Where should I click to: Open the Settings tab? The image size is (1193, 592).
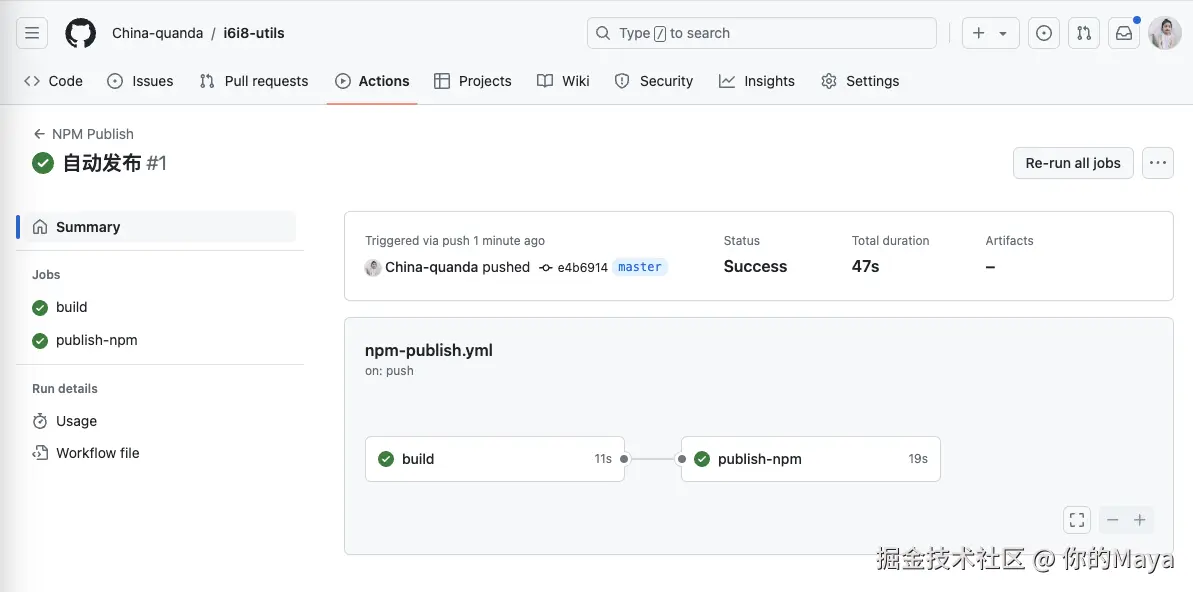click(x=860, y=81)
